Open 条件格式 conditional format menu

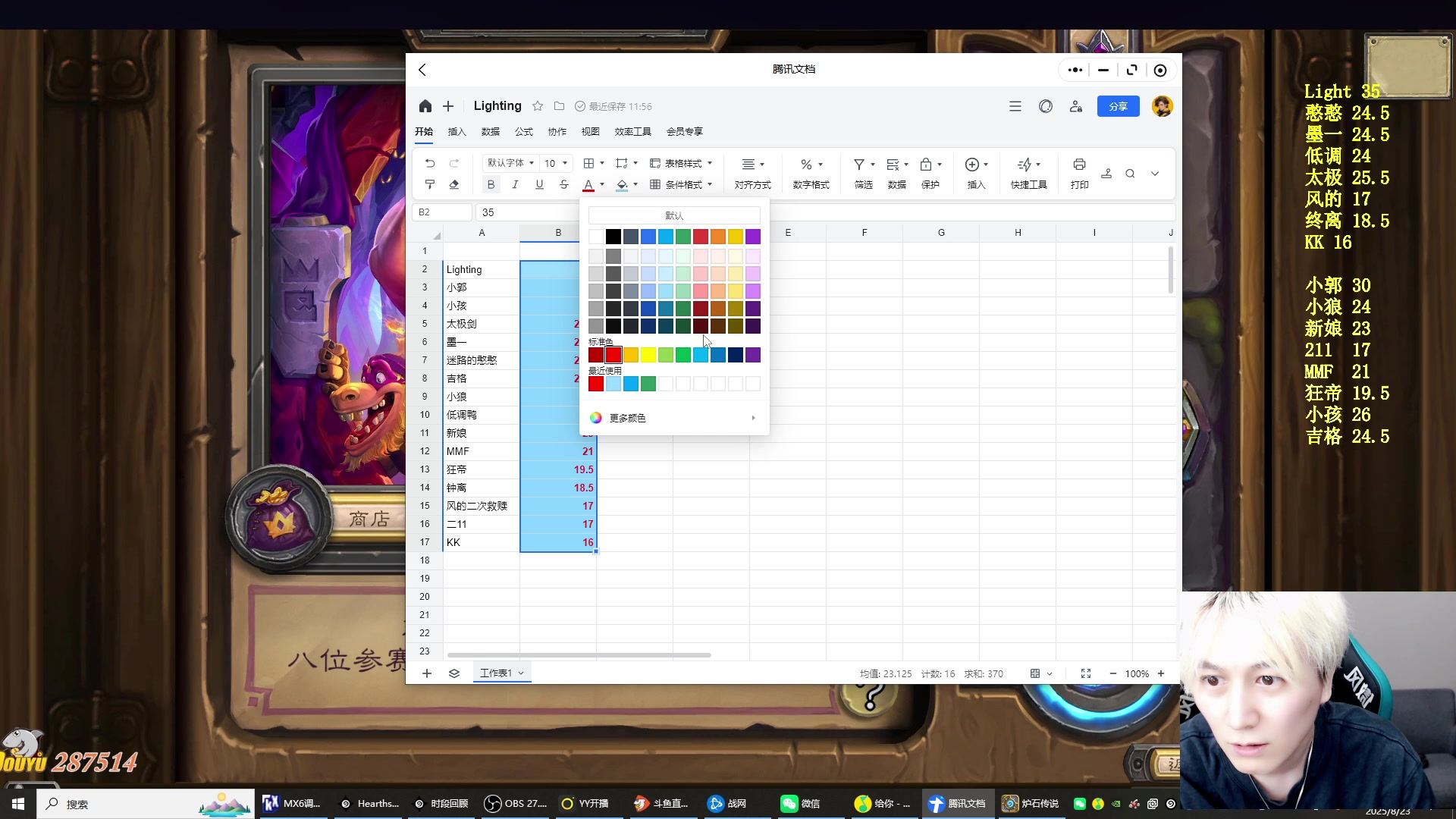point(681,184)
